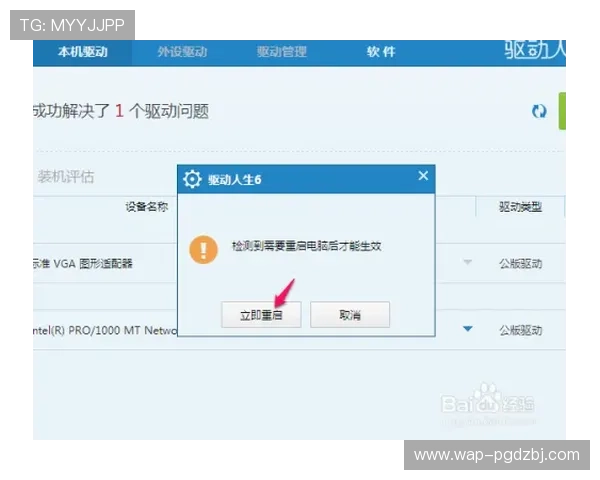This screenshot has height=480, width=600.
Task: Click the gear icon in dialog title
Action: click(192, 179)
